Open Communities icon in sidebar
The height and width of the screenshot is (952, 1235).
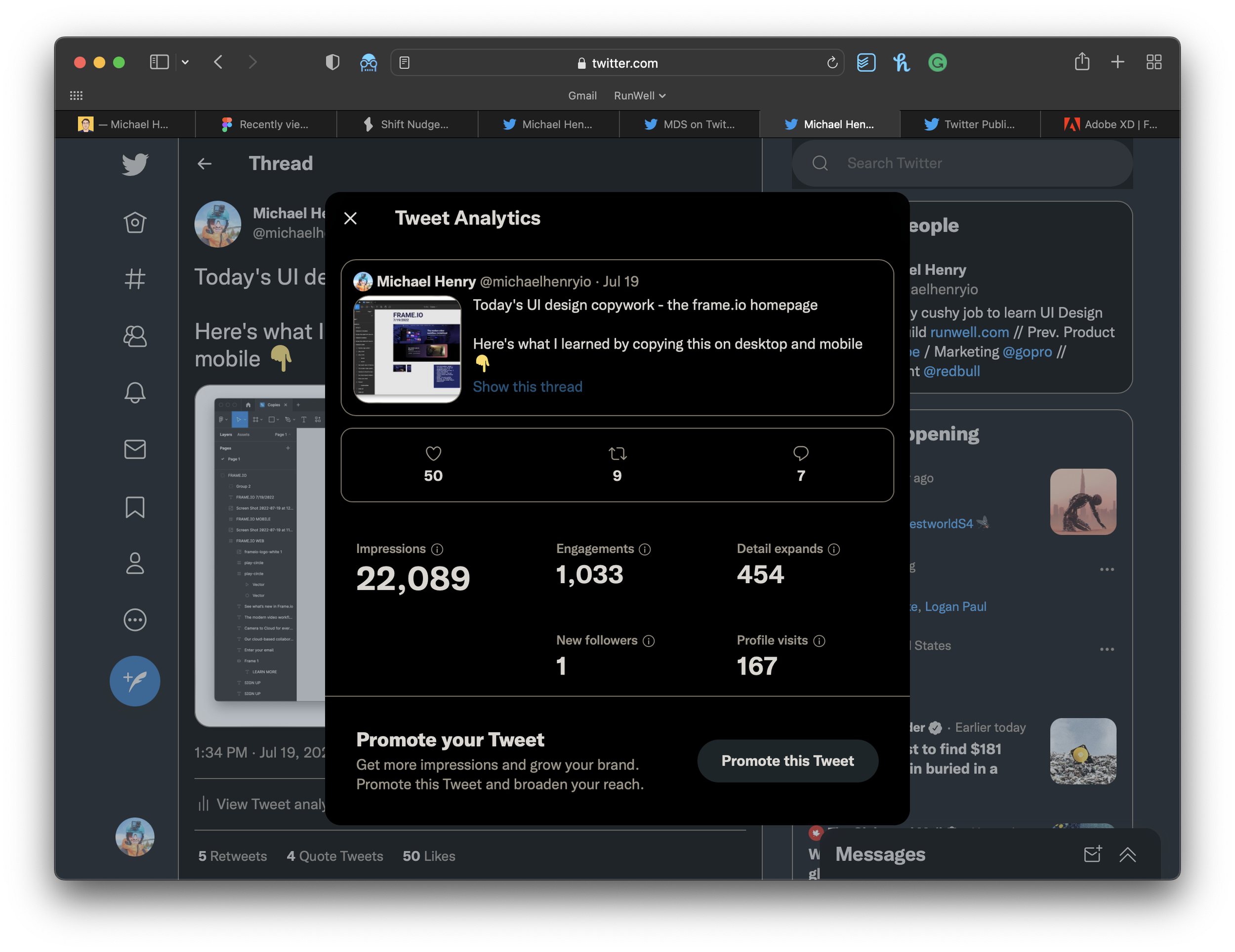134,336
